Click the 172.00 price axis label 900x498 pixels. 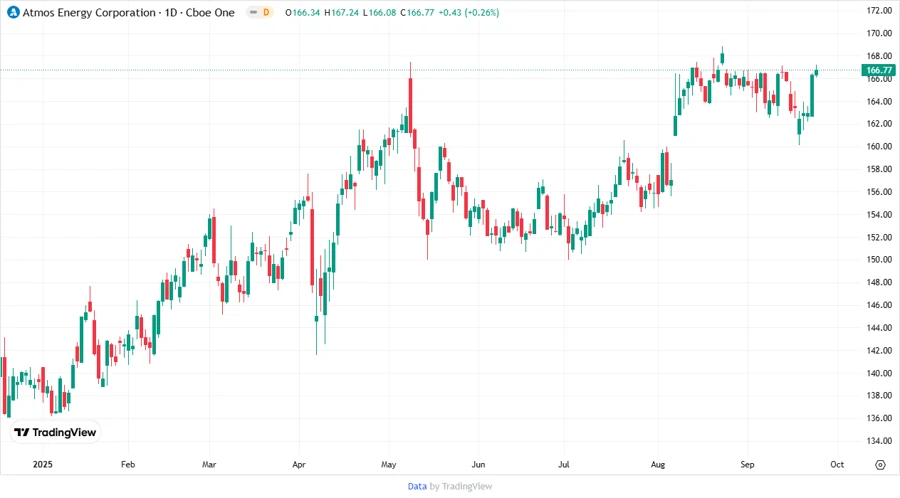(x=879, y=10)
